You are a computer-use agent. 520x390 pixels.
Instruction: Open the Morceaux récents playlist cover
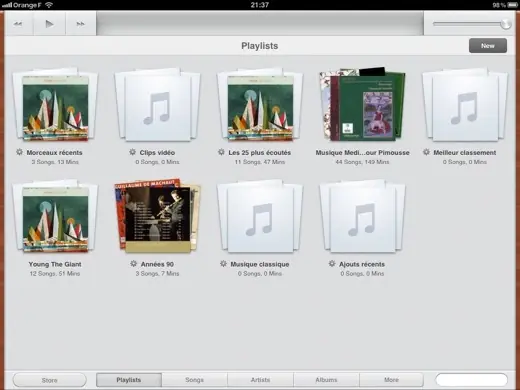(x=55, y=105)
